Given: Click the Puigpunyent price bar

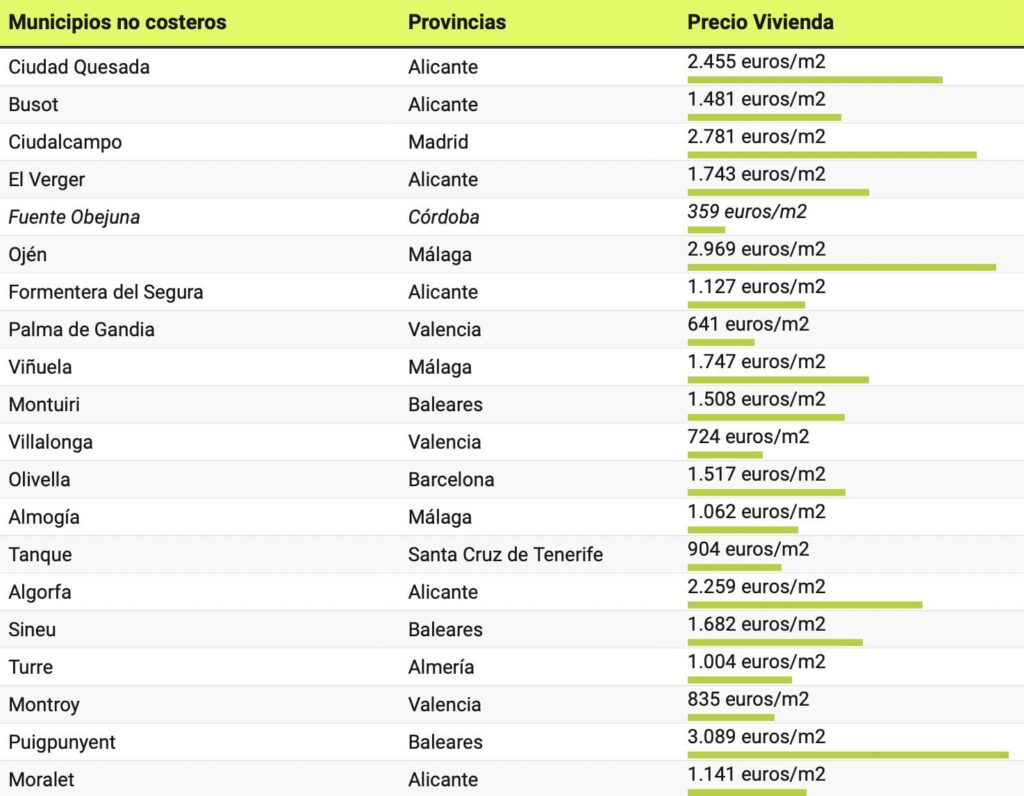Looking at the screenshot, I should click(847, 755).
